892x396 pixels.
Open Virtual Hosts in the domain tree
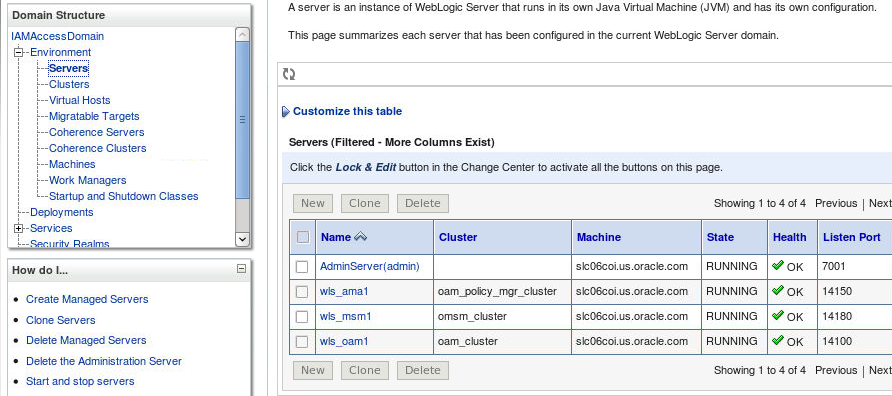pyautogui.click(x=80, y=100)
